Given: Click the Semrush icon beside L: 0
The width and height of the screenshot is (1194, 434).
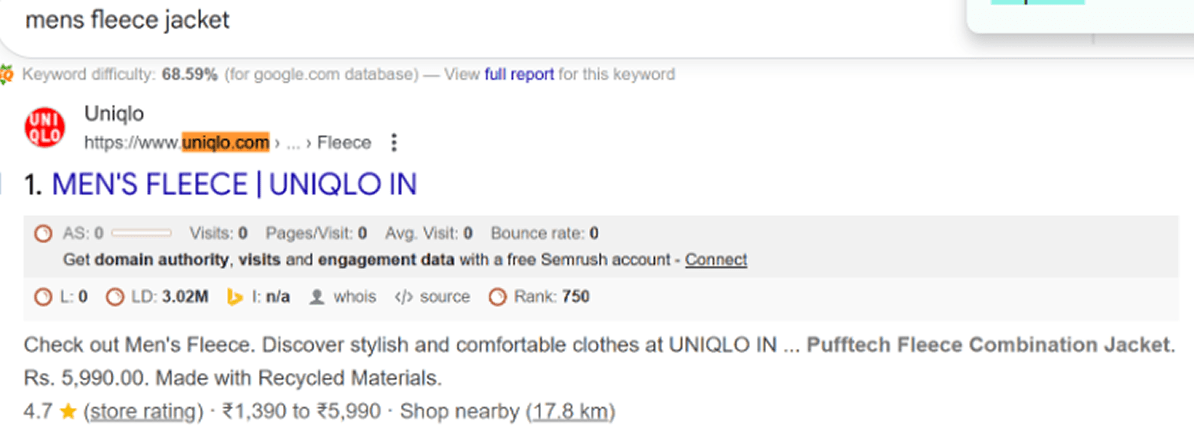Looking at the screenshot, I should pos(43,296).
